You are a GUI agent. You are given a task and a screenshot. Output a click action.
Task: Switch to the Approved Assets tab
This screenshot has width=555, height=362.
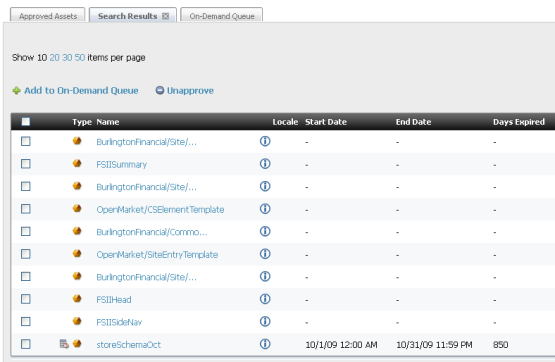pyautogui.click(x=48, y=16)
